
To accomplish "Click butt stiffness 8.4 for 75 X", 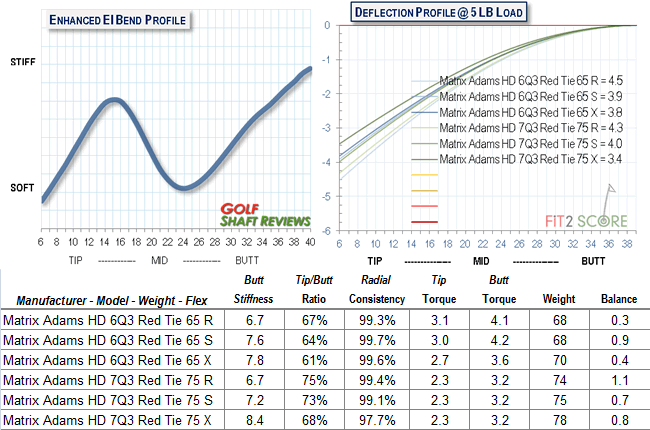I will (255, 420).
